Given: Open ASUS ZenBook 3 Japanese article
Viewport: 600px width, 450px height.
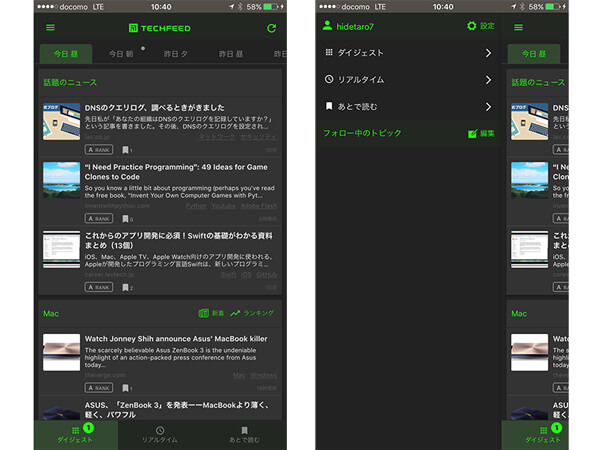Looking at the screenshot, I should pos(177,410).
